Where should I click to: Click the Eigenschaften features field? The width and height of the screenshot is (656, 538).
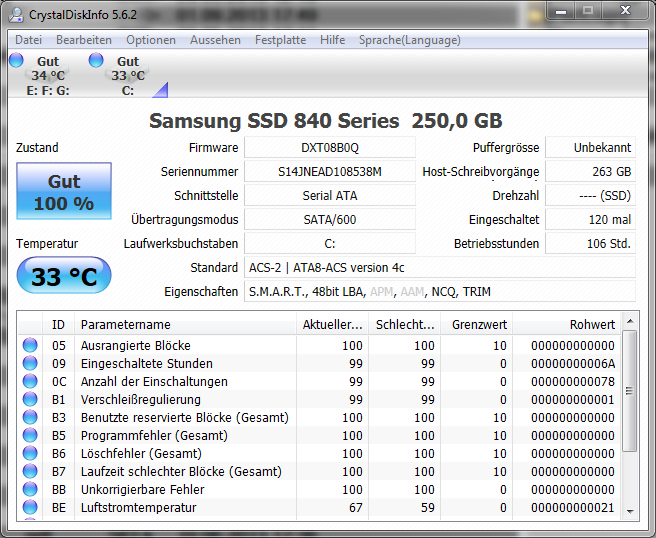click(x=440, y=292)
